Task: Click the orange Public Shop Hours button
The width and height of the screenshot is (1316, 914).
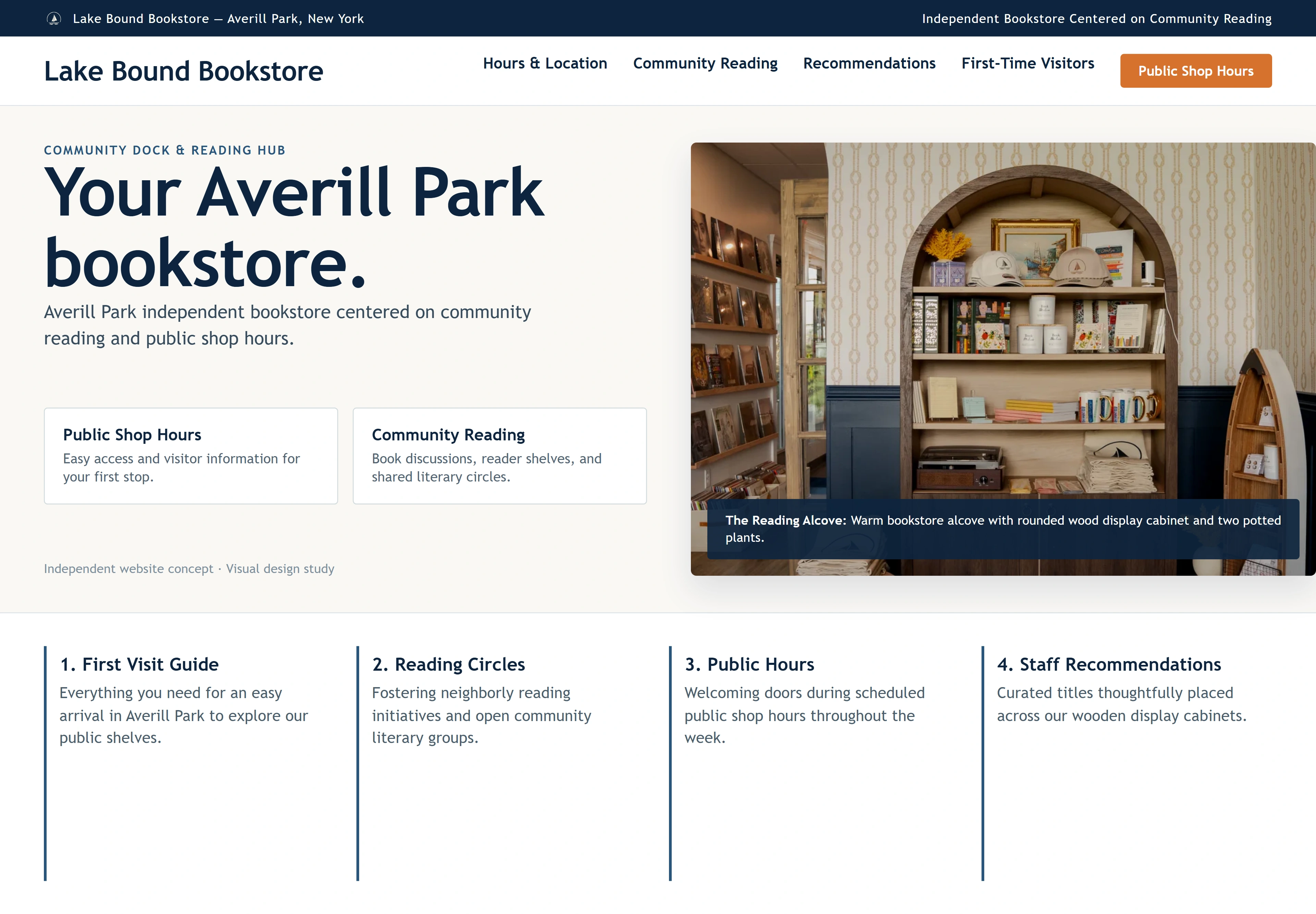Action: pos(1196,71)
